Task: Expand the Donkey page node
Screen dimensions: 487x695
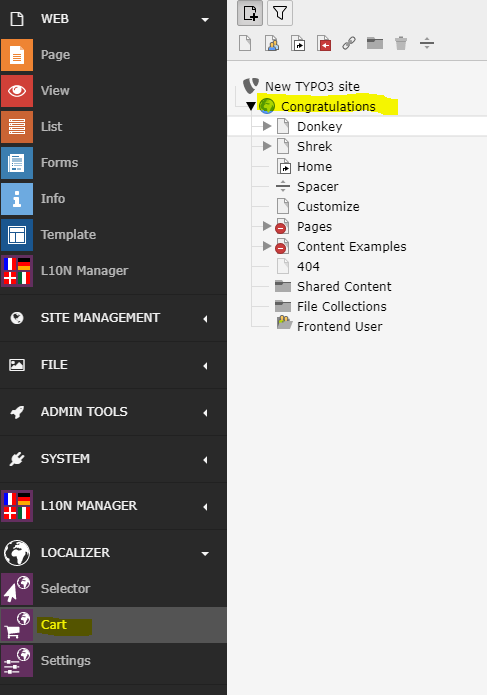Action: click(x=267, y=126)
